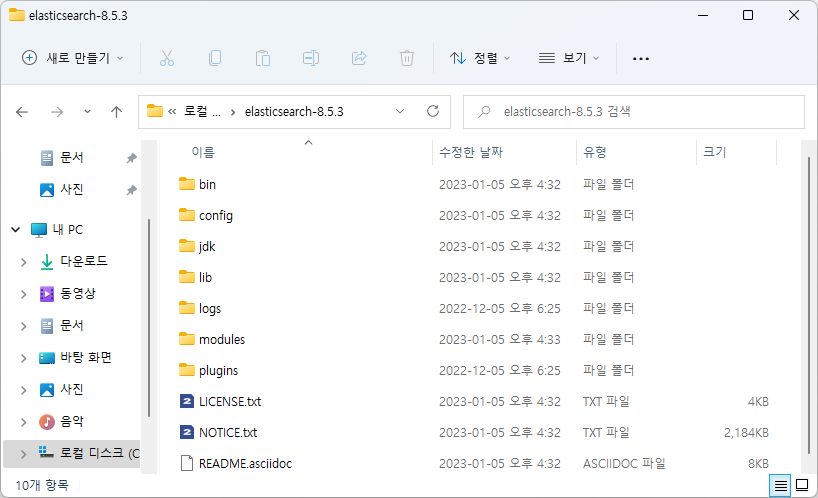Select 바탕 화면 in navigation pane
Image resolution: width=818 pixels, height=498 pixels.
click(86, 357)
